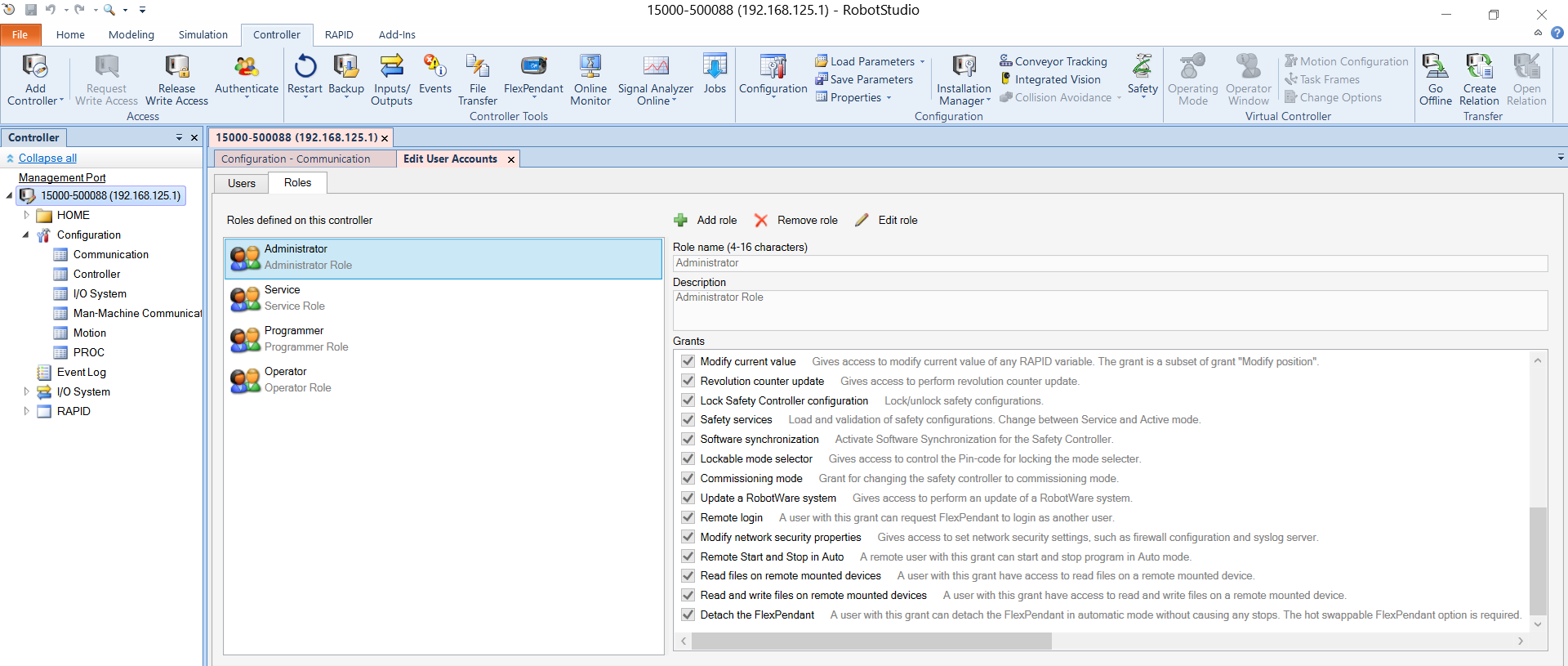Uncheck the Modify current value grant
Image resolution: width=1568 pixels, height=666 pixels.
click(x=688, y=361)
